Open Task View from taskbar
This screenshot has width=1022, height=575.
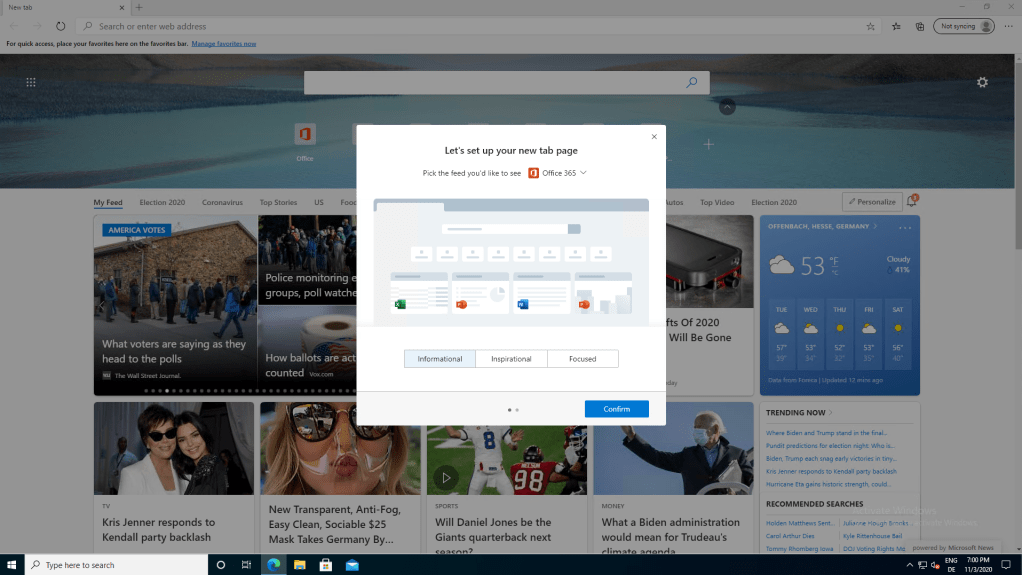(x=246, y=565)
